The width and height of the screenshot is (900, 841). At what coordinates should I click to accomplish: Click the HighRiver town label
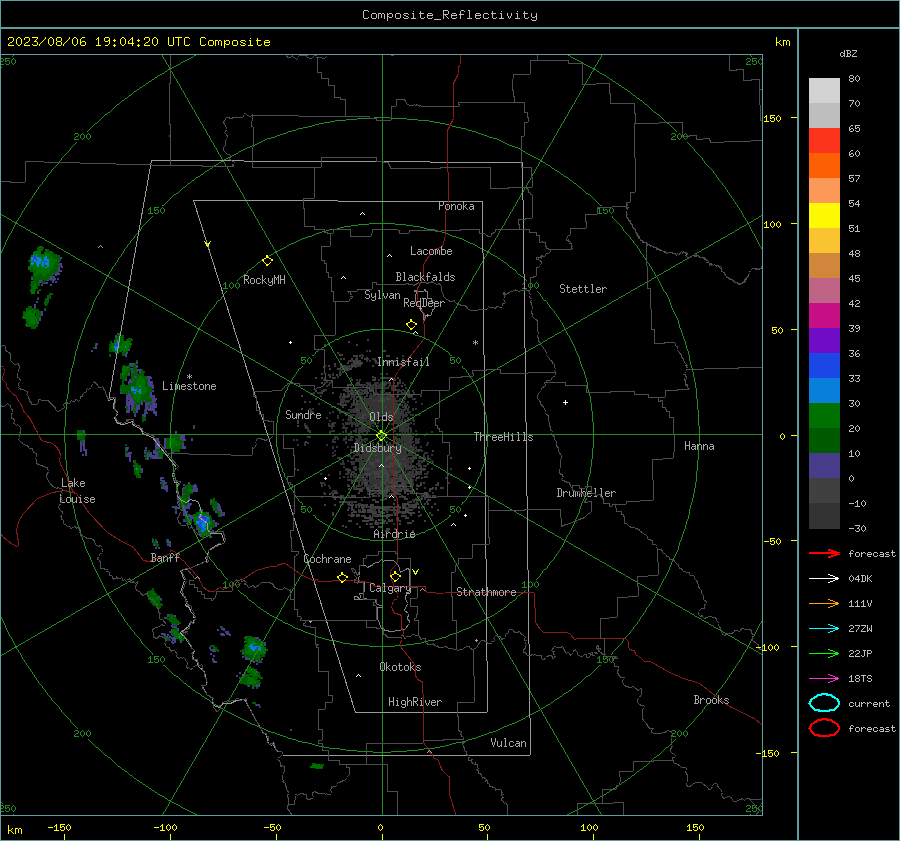pos(415,702)
